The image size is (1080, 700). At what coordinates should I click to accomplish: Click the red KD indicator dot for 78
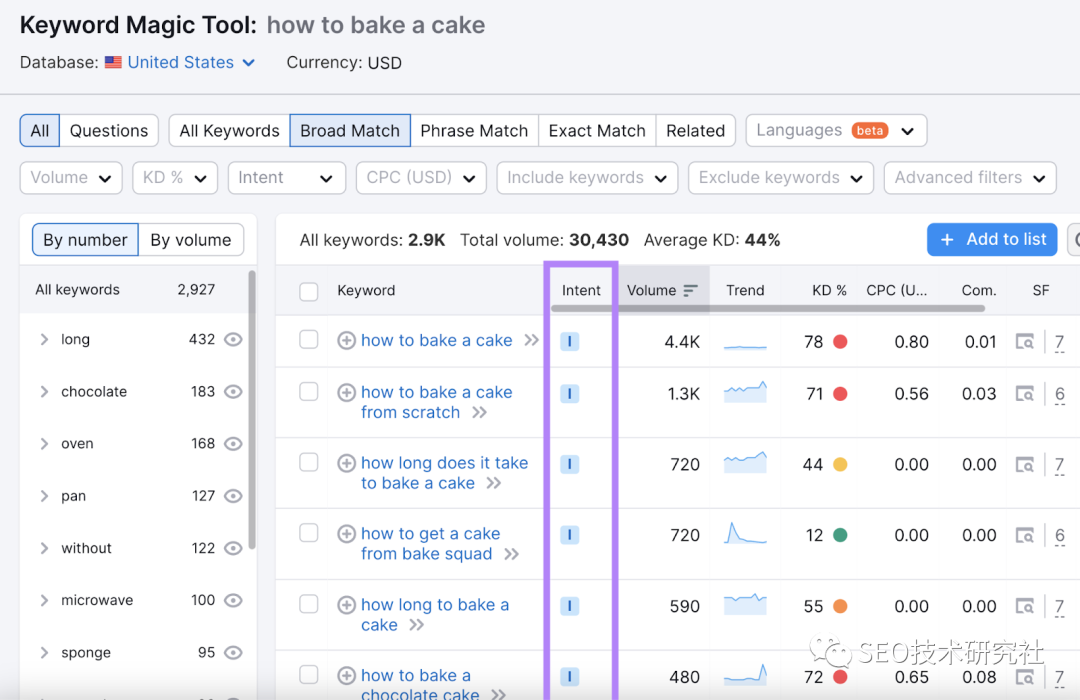coord(840,342)
